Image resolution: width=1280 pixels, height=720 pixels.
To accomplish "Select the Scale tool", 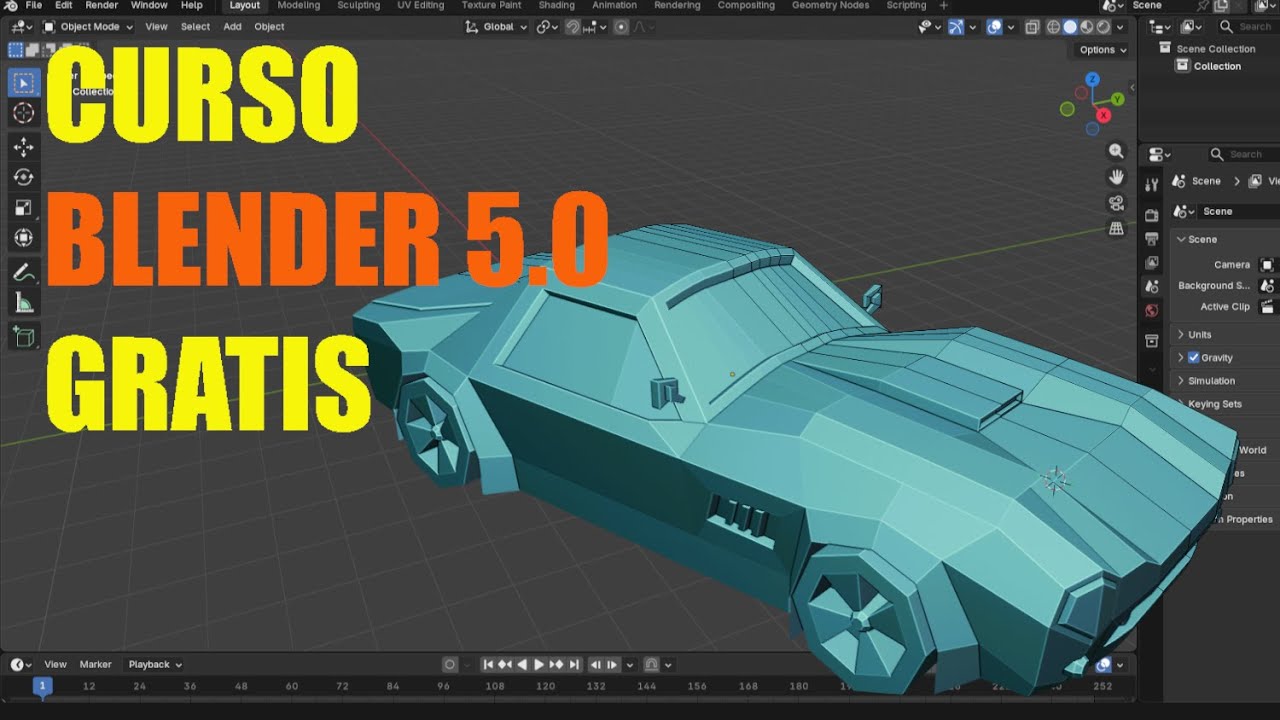I will pos(23,207).
